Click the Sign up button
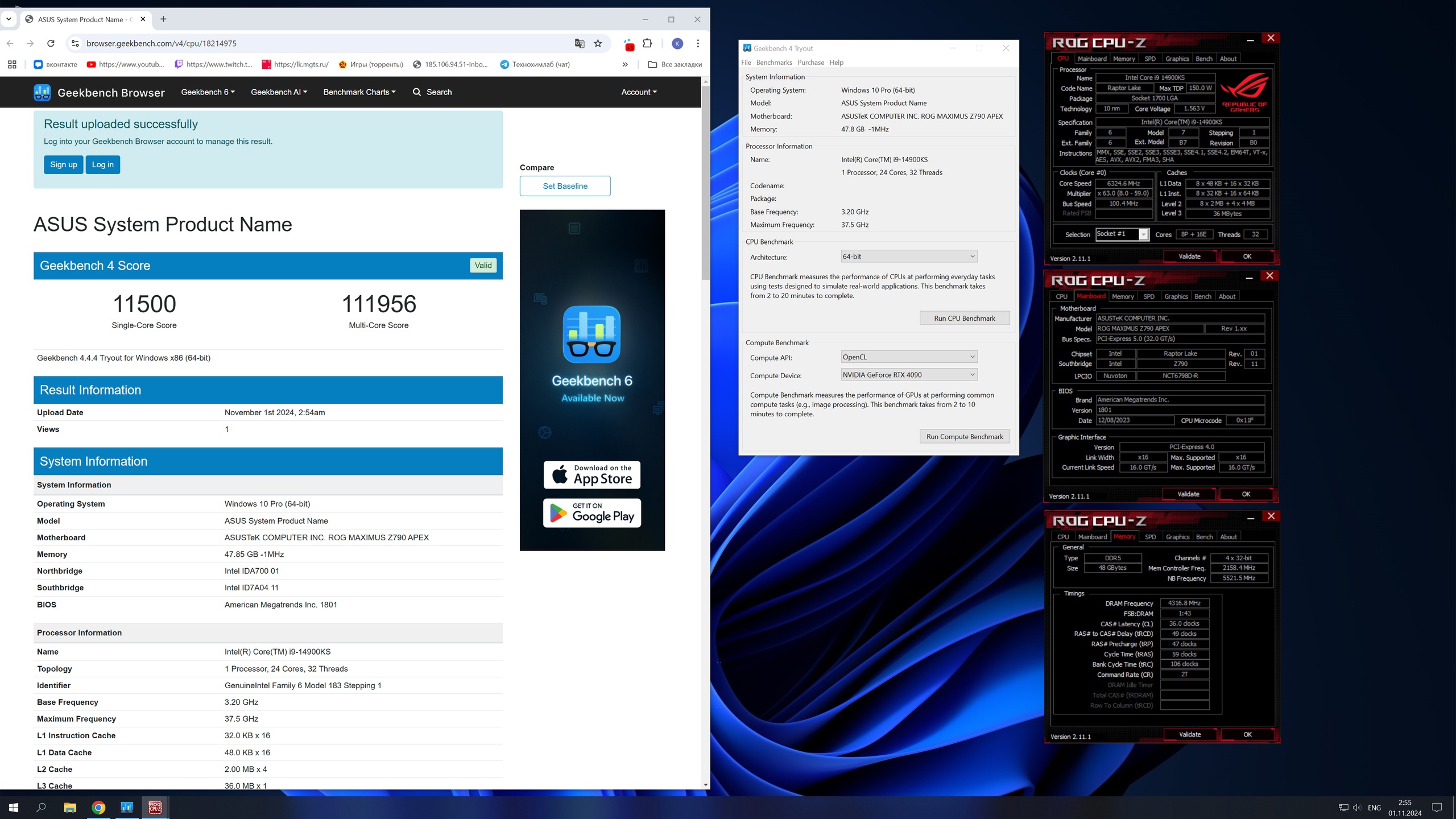Image resolution: width=1456 pixels, height=819 pixels. (x=64, y=164)
